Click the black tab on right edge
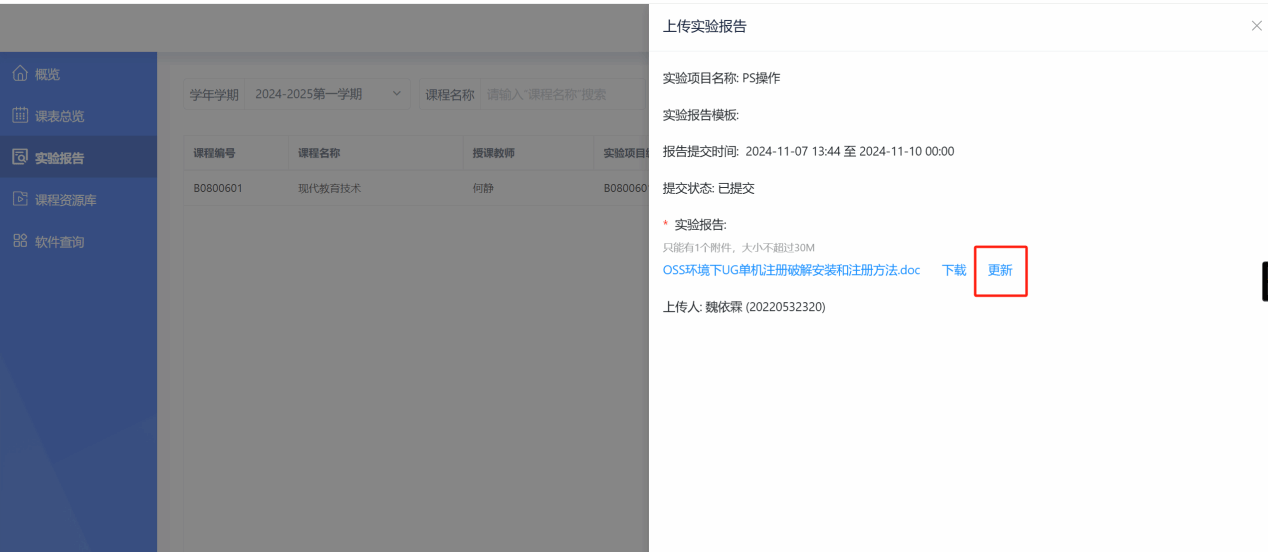 coord(1264,281)
